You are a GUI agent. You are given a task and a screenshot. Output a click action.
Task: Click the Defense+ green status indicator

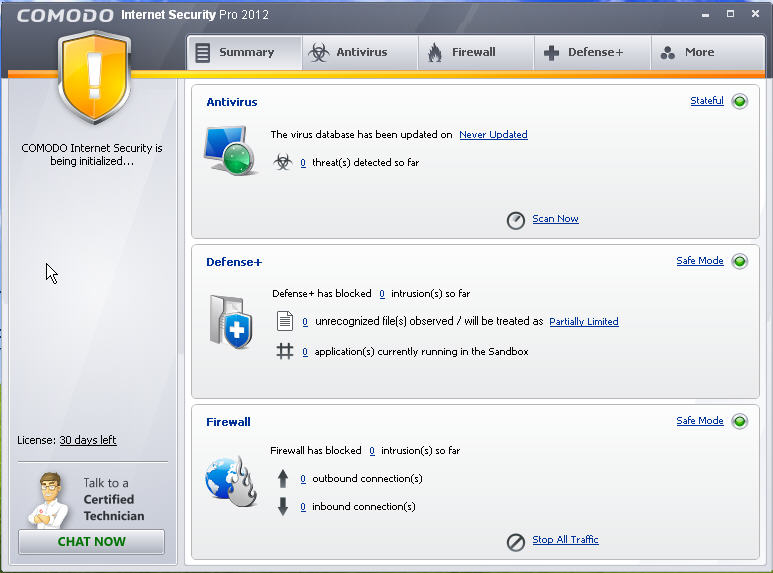click(x=739, y=261)
